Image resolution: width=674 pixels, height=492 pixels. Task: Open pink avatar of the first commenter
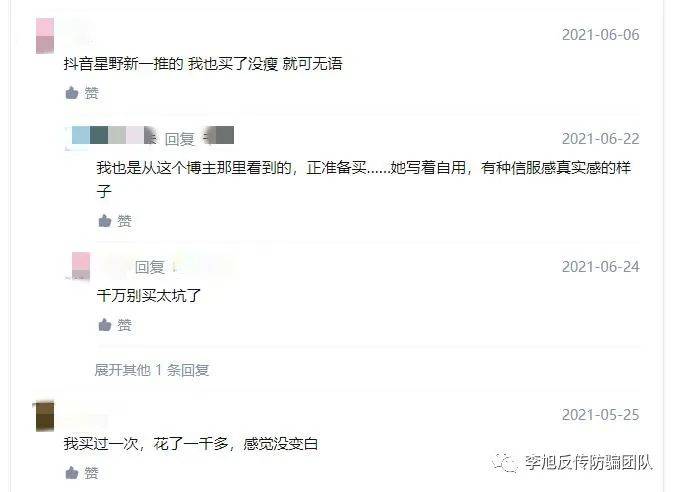click(x=45, y=36)
